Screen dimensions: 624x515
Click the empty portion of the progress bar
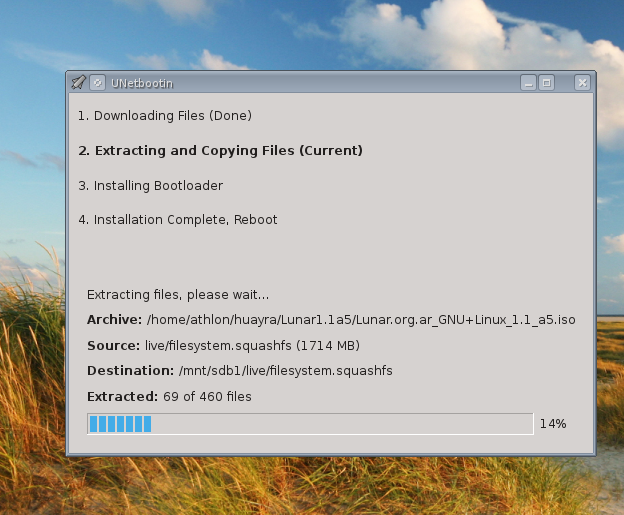point(340,424)
